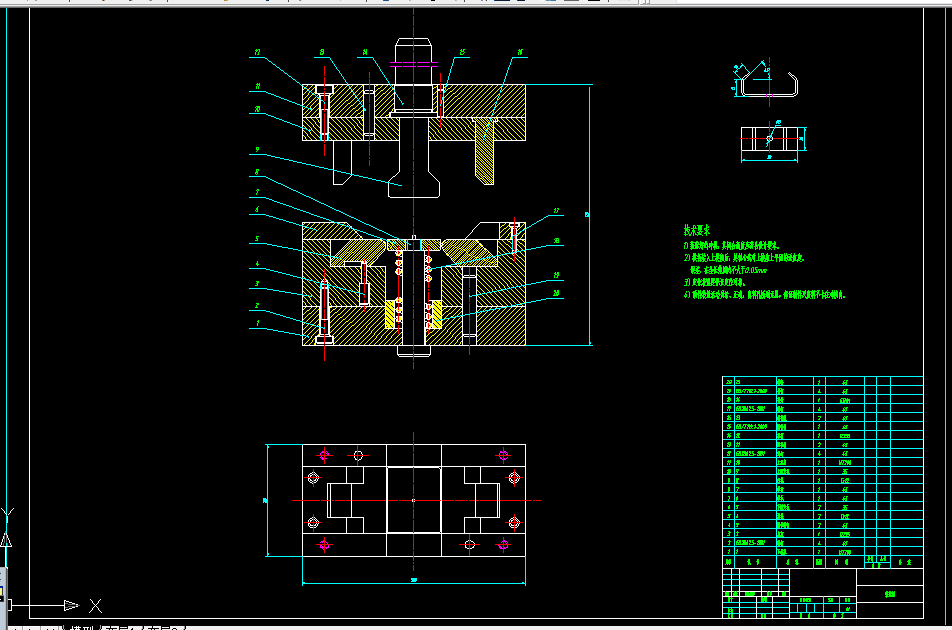Select the central square opening in plan view
The image size is (952, 630).
pyautogui.click(x=413, y=500)
